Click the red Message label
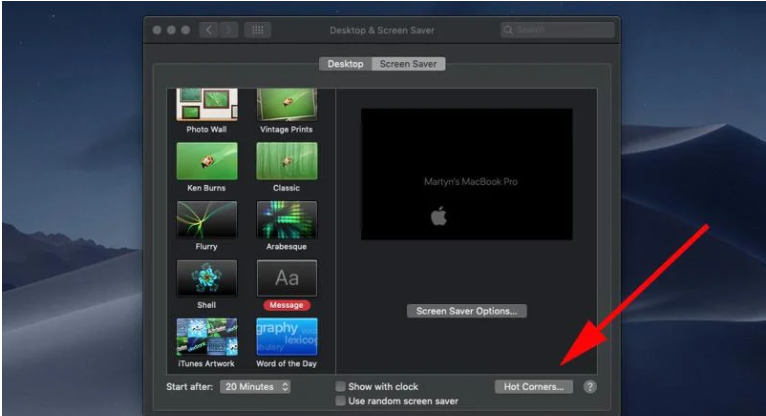Screen dimensions: 766x416 [x=287, y=305]
